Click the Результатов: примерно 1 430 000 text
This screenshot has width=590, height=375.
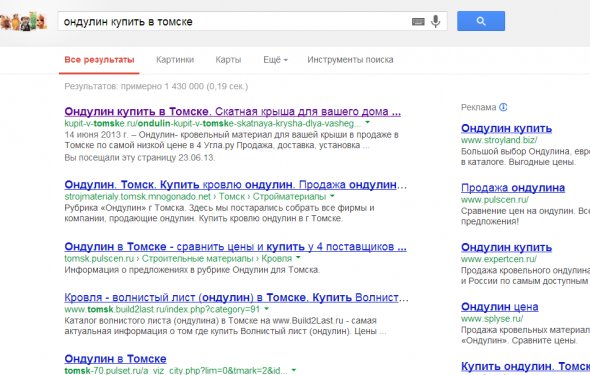coord(156,86)
